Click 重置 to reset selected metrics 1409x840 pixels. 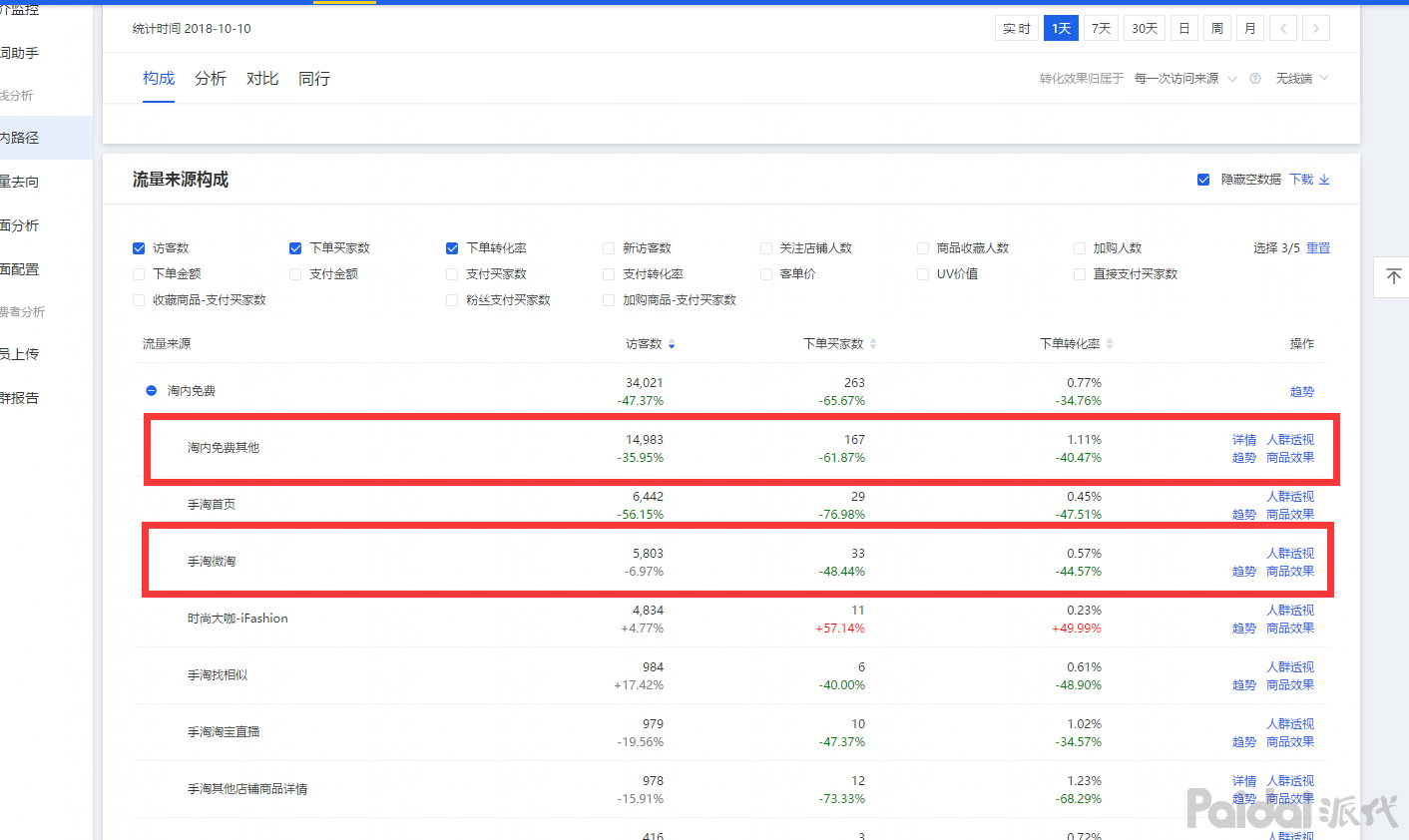[x=1318, y=248]
